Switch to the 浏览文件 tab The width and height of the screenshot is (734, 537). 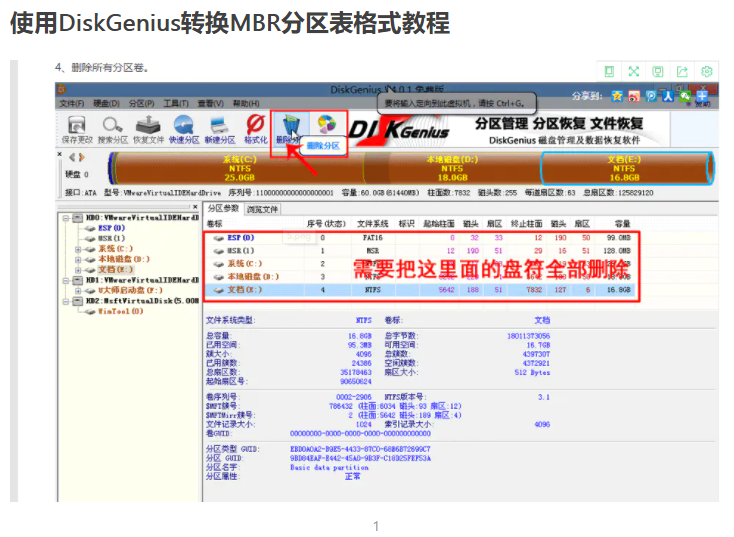(x=262, y=209)
